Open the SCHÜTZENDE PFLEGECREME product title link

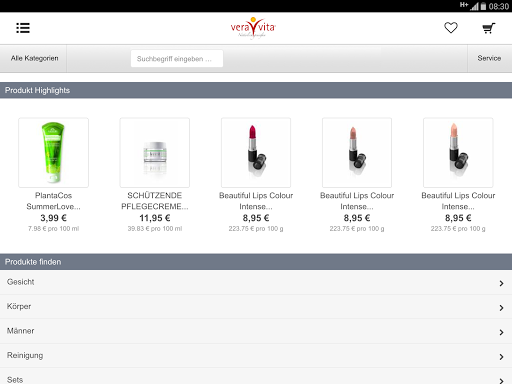click(x=155, y=201)
